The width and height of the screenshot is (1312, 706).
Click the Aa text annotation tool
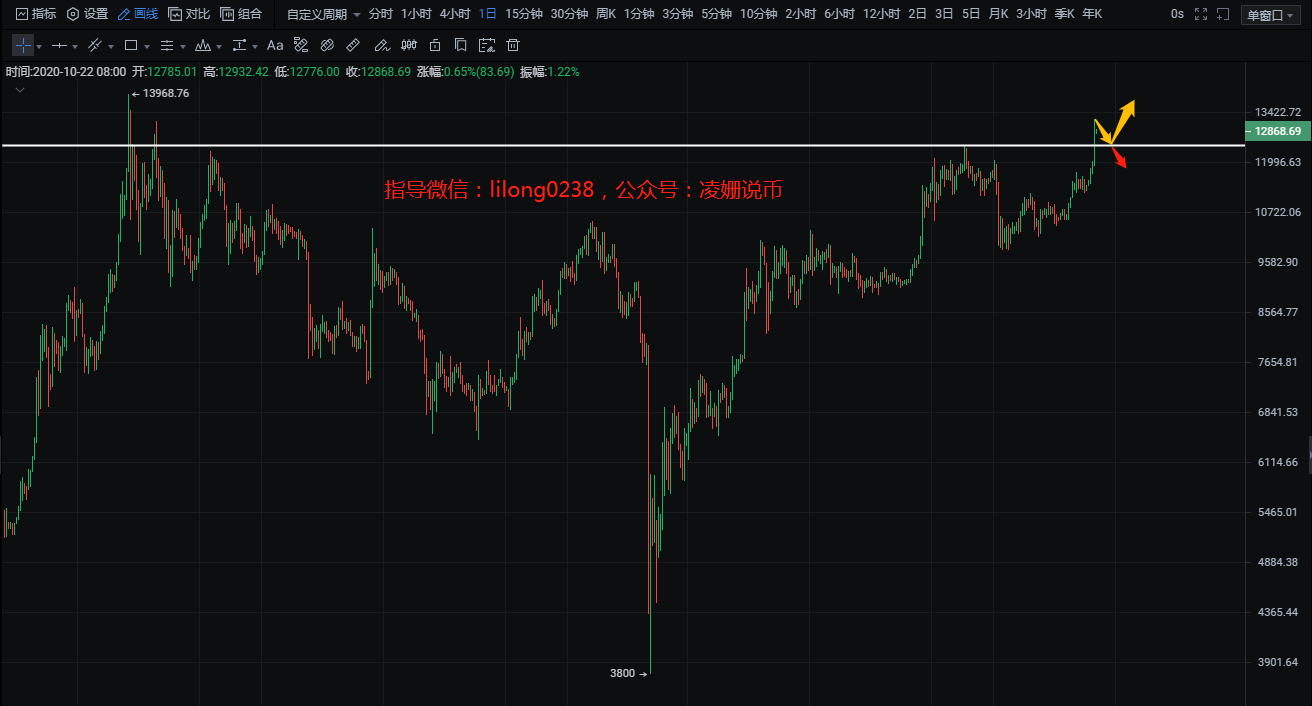(275, 46)
